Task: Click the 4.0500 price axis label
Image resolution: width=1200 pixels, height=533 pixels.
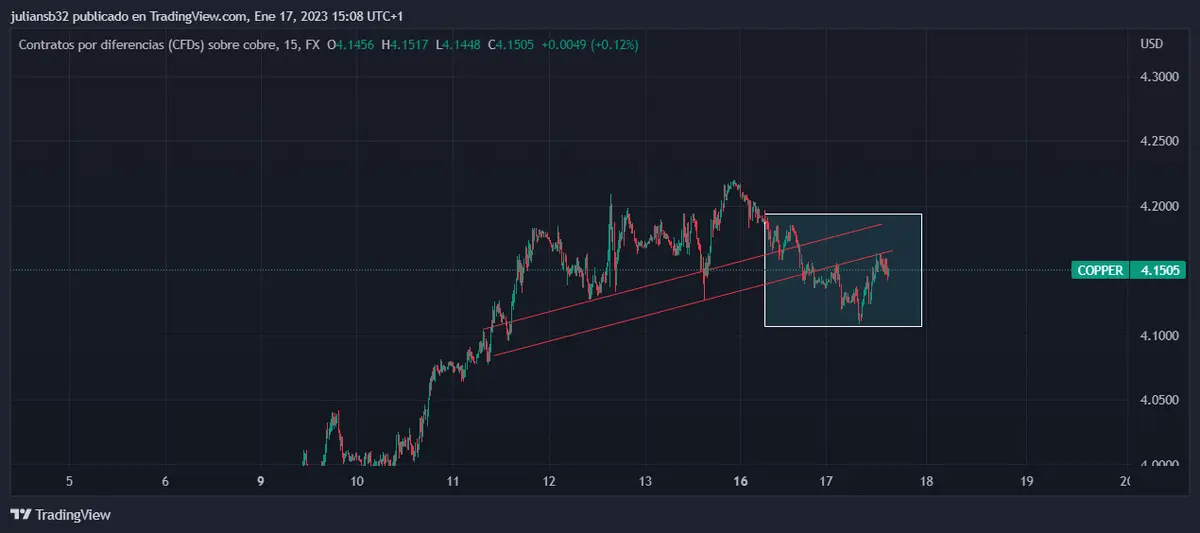Action: click(1158, 400)
